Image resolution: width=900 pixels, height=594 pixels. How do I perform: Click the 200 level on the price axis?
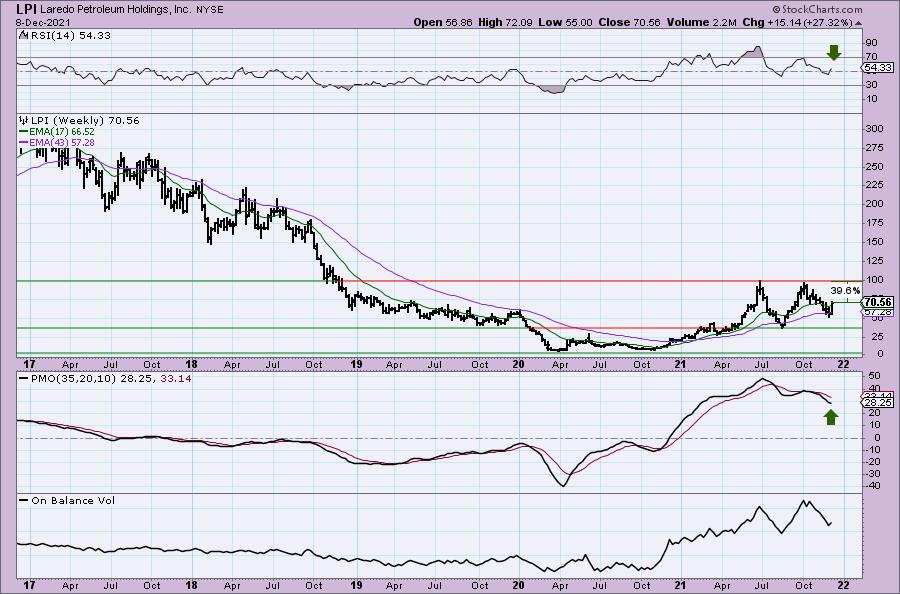click(874, 204)
